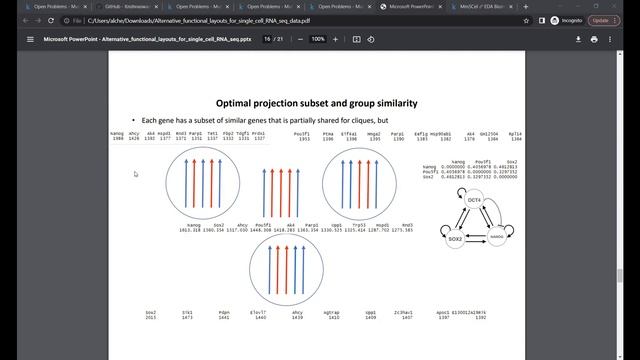Print the PDF document
Screen dimensions: 640x360
(594, 39)
